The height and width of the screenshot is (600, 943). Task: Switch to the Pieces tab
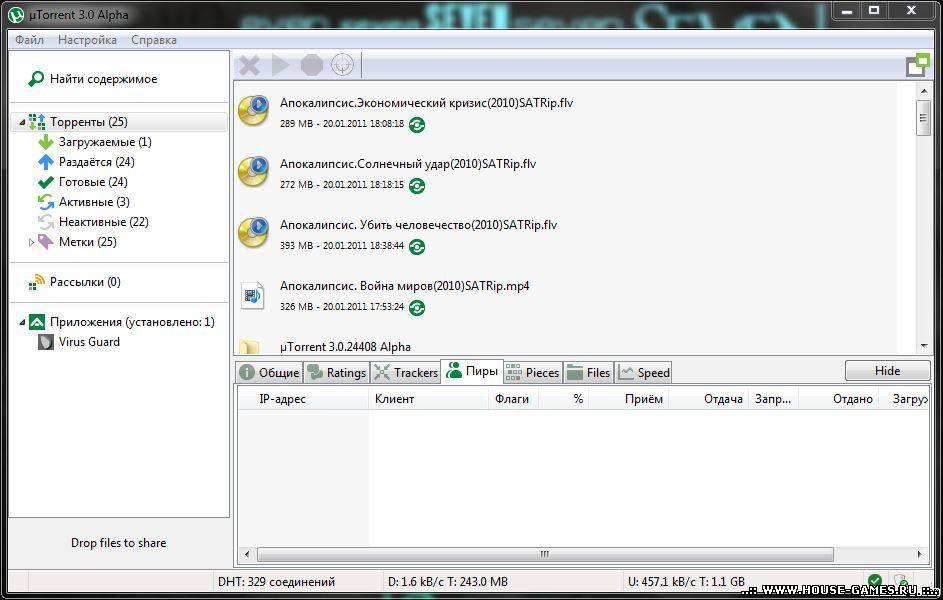pyautogui.click(x=533, y=373)
